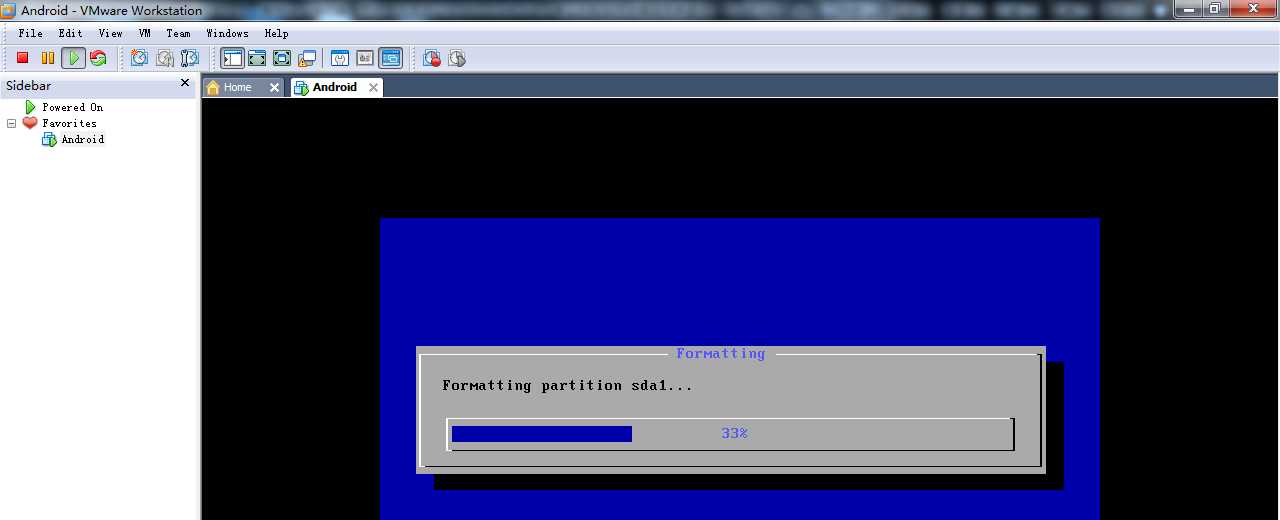Suspend the virtual machine with pause icon

[47, 58]
